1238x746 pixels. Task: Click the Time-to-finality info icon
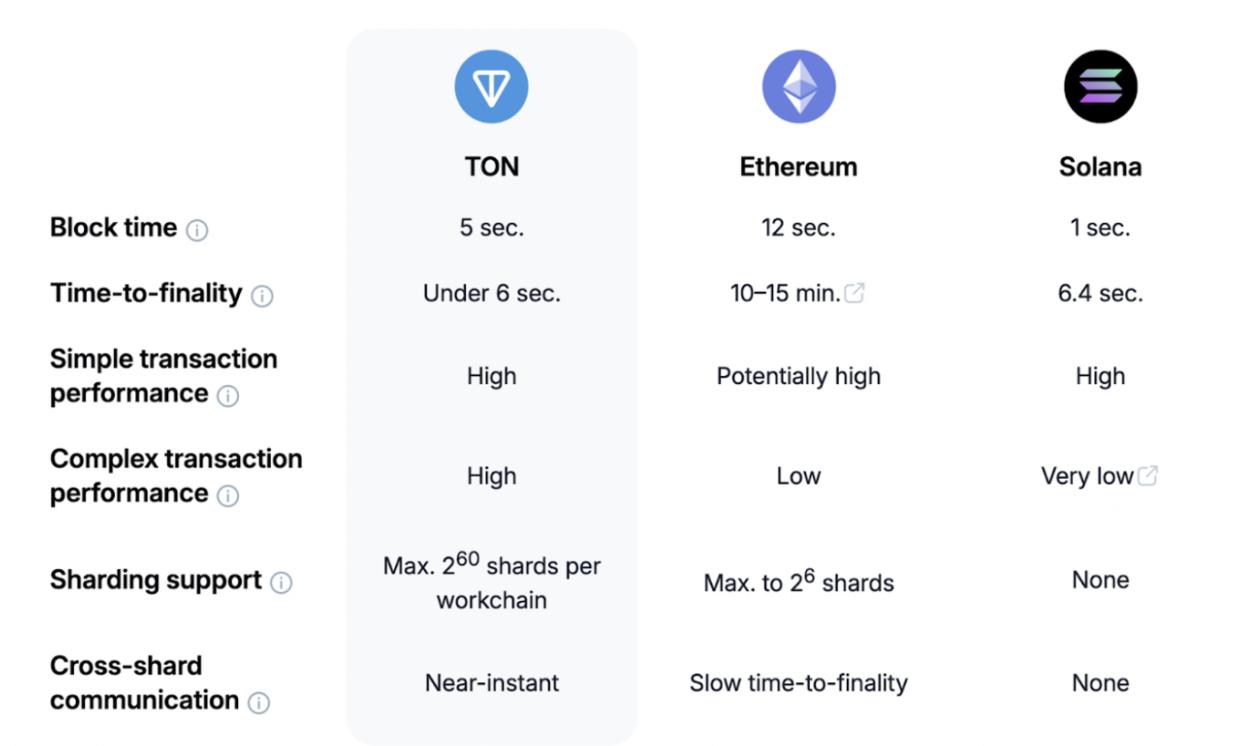[x=262, y=296]
